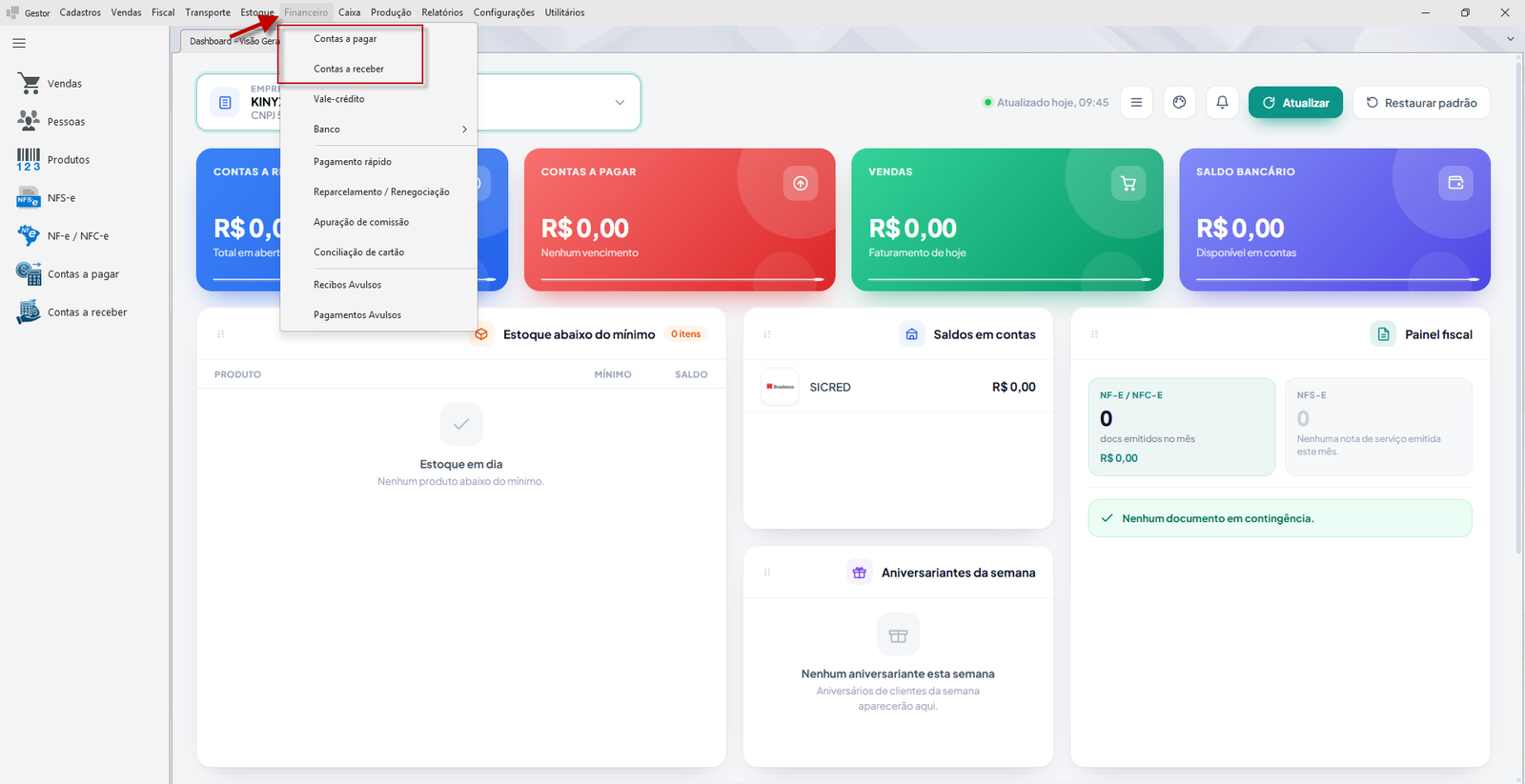Open the theme palette icon
This screenshot has width=1525, height=784.
(x=1179, y=102)
